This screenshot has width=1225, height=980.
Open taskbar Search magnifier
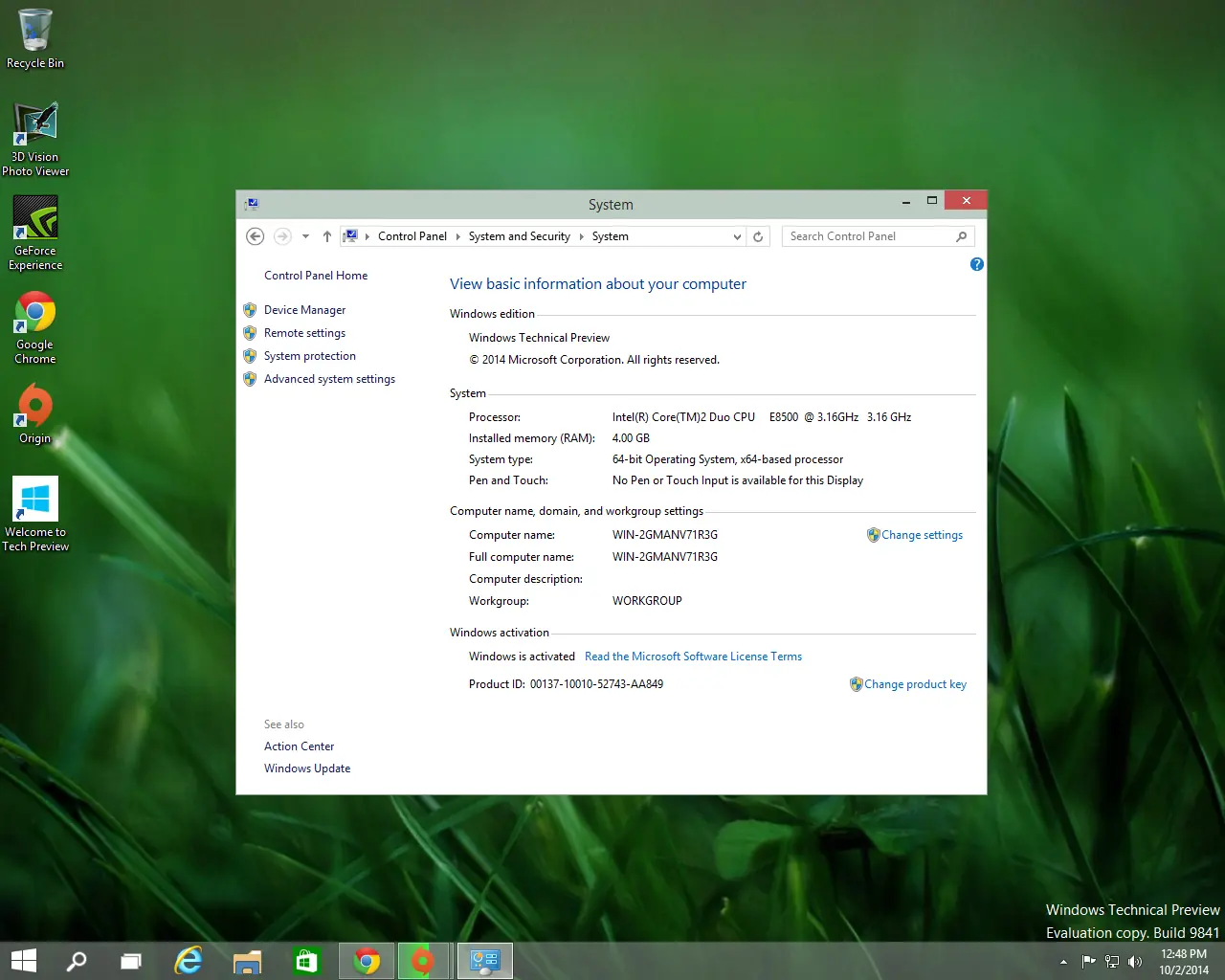click(77, 961)
